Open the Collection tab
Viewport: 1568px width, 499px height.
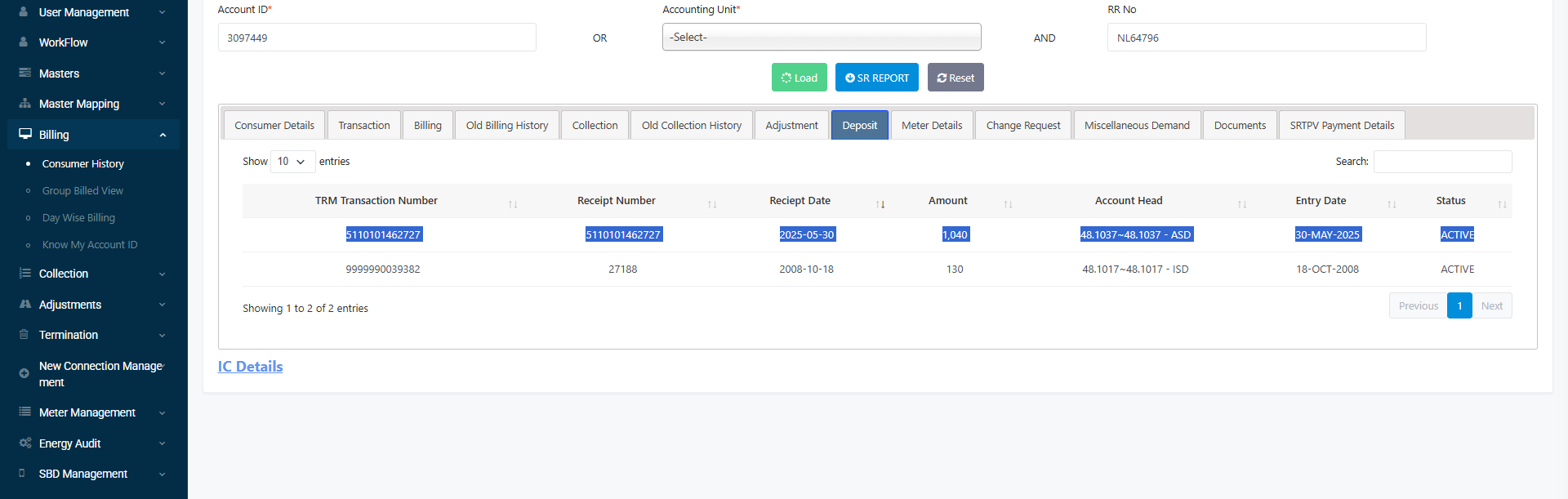[595, 125]
